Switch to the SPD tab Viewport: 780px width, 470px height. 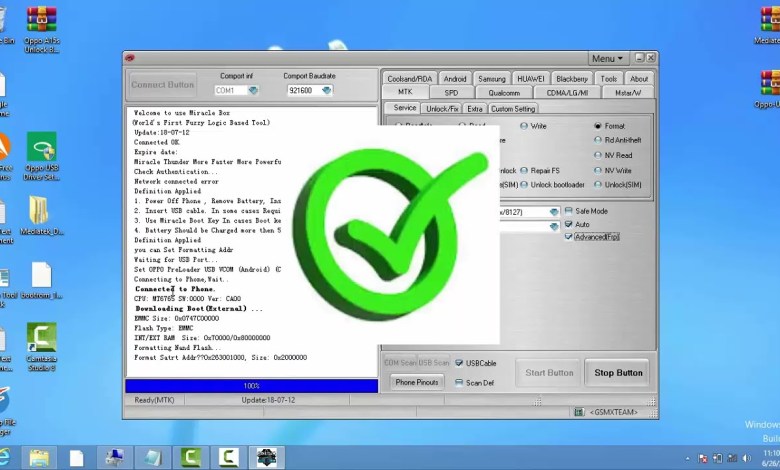(451, 93)
